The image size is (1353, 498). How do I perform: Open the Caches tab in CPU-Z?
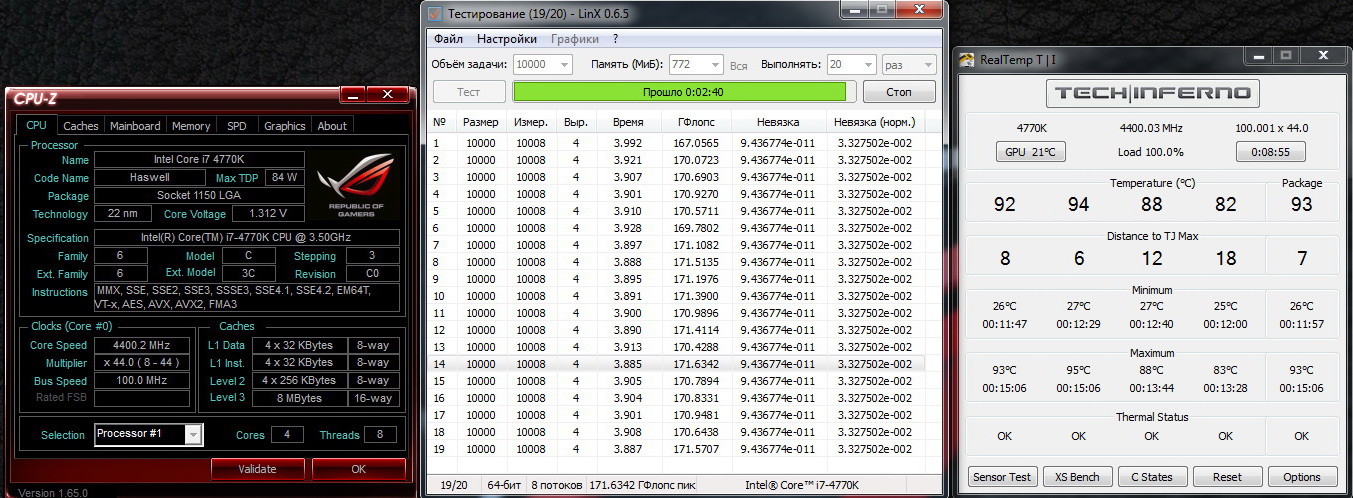click(81, 126)
